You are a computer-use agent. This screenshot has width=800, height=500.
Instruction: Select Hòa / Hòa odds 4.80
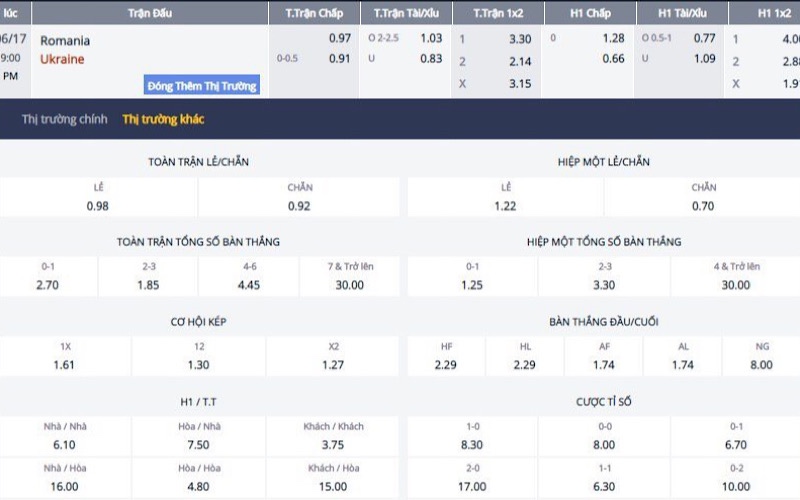198,488
